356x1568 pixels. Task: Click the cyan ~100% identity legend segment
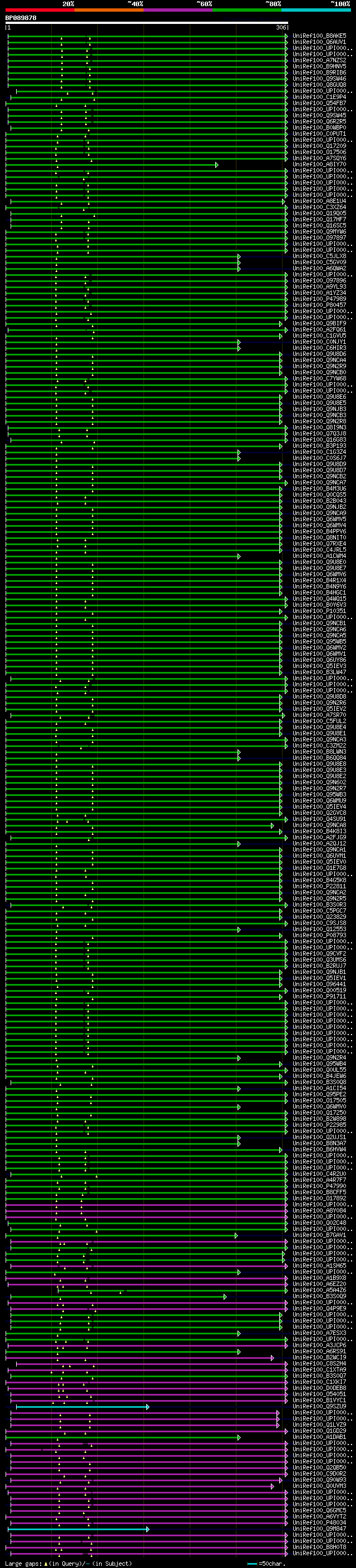tap(317, 10)
